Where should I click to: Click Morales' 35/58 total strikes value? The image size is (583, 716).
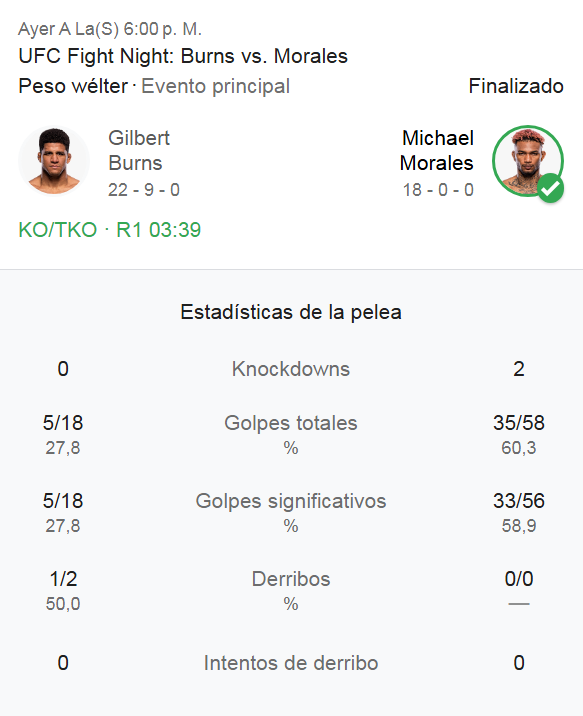pos(519,423)
